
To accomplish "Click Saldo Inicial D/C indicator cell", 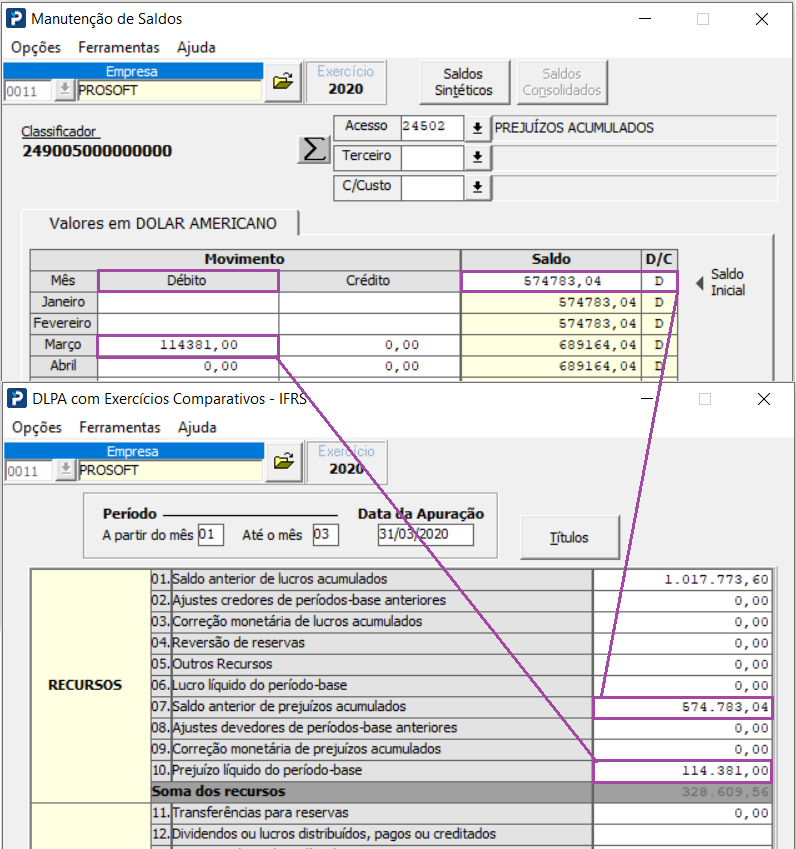I will point(659,281).
